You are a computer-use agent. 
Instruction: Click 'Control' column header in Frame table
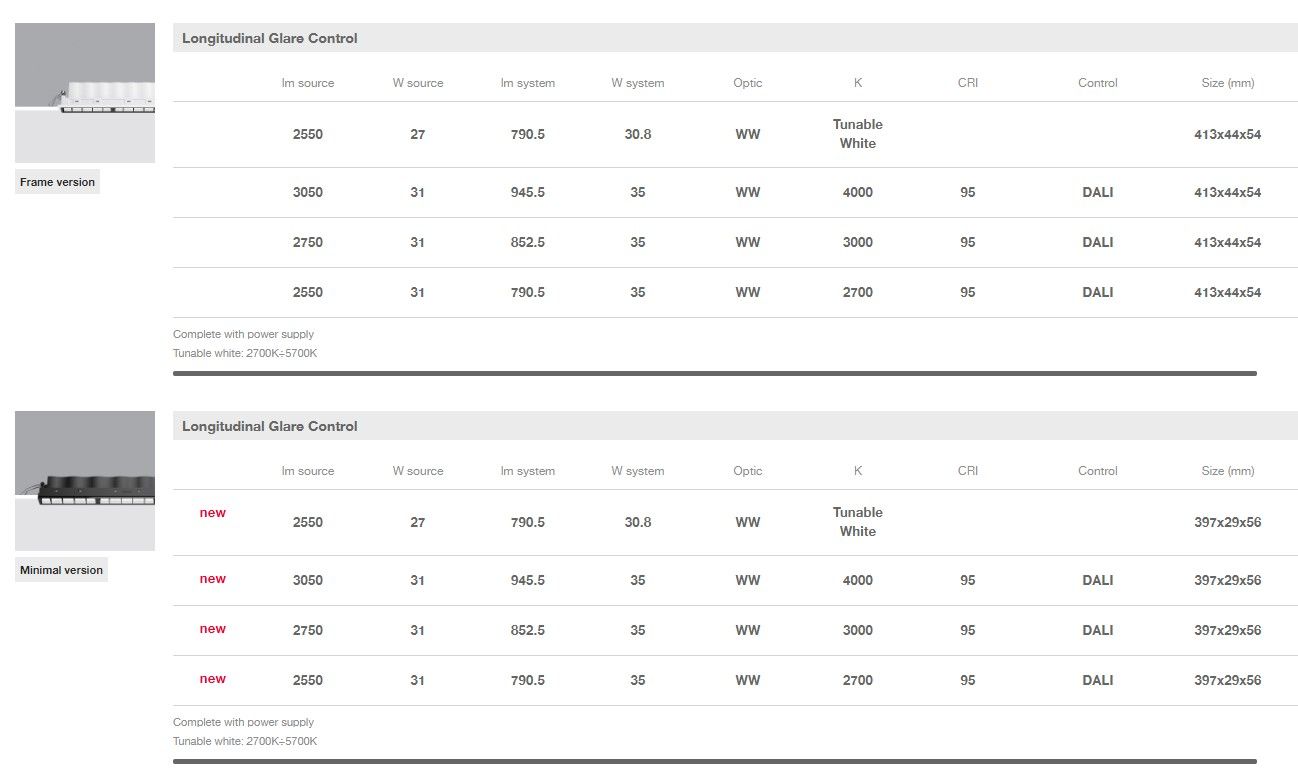pyautogui.click(x=1097, y=83)
